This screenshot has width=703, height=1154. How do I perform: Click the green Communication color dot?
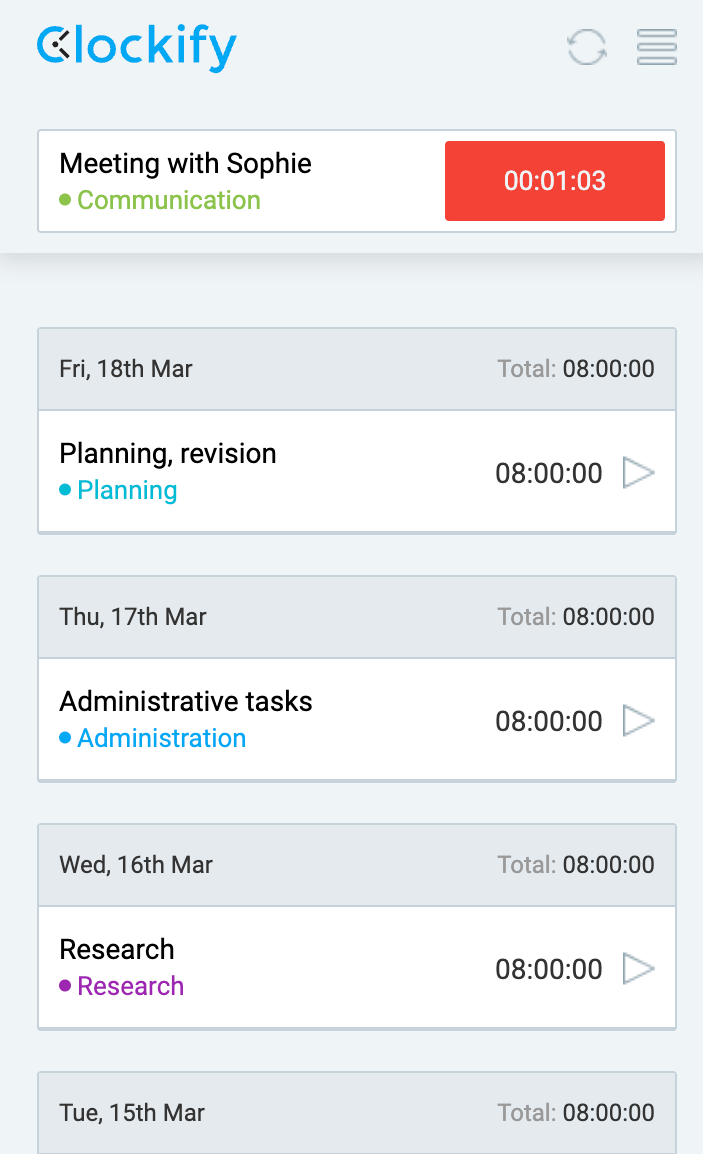65,200
